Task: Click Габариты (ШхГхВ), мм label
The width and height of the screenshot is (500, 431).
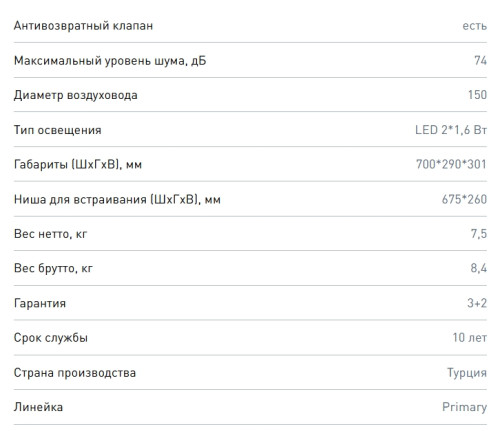Action: click(x=78, y=164)
